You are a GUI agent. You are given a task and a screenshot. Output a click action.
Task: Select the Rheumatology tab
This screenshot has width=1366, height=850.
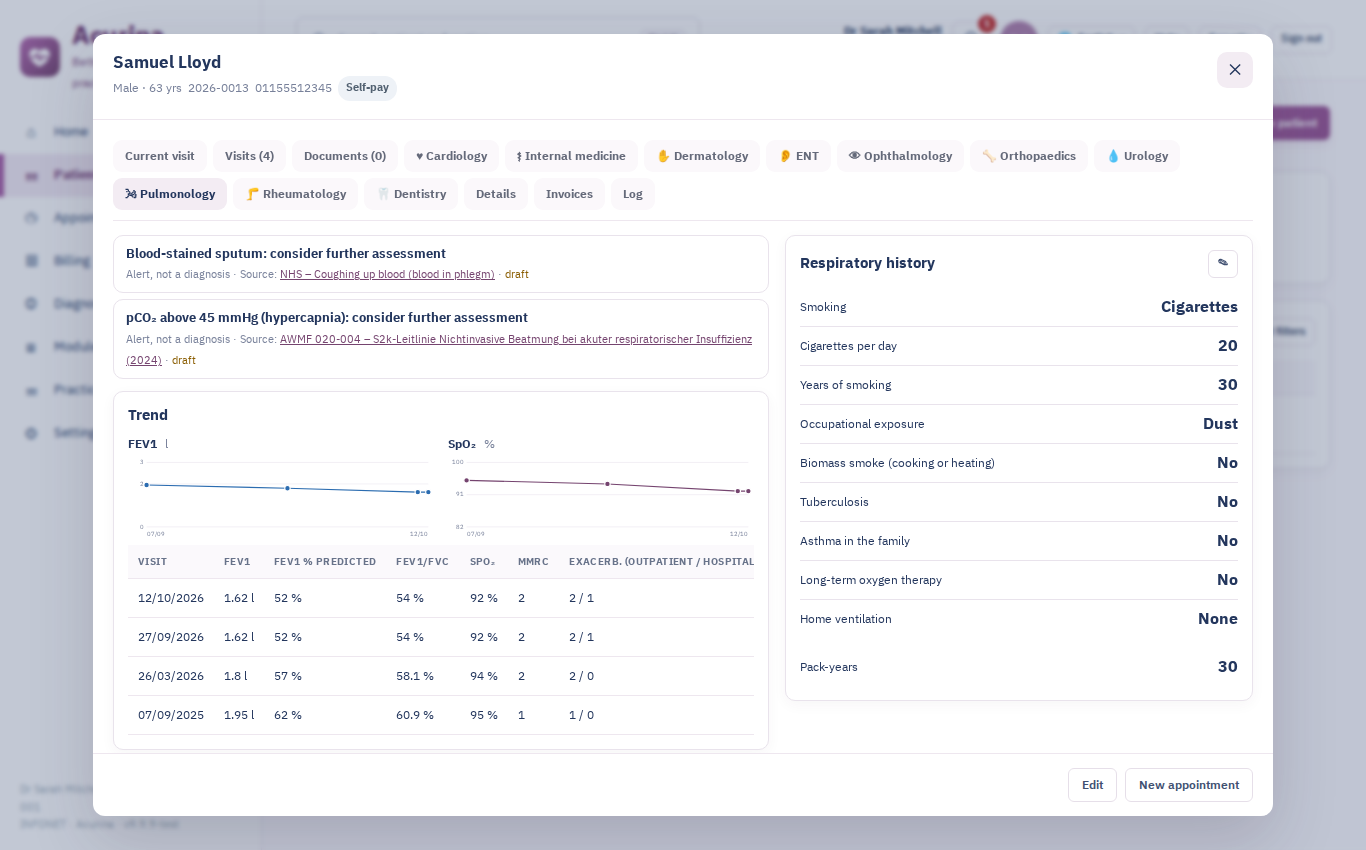tap(295, 194)
